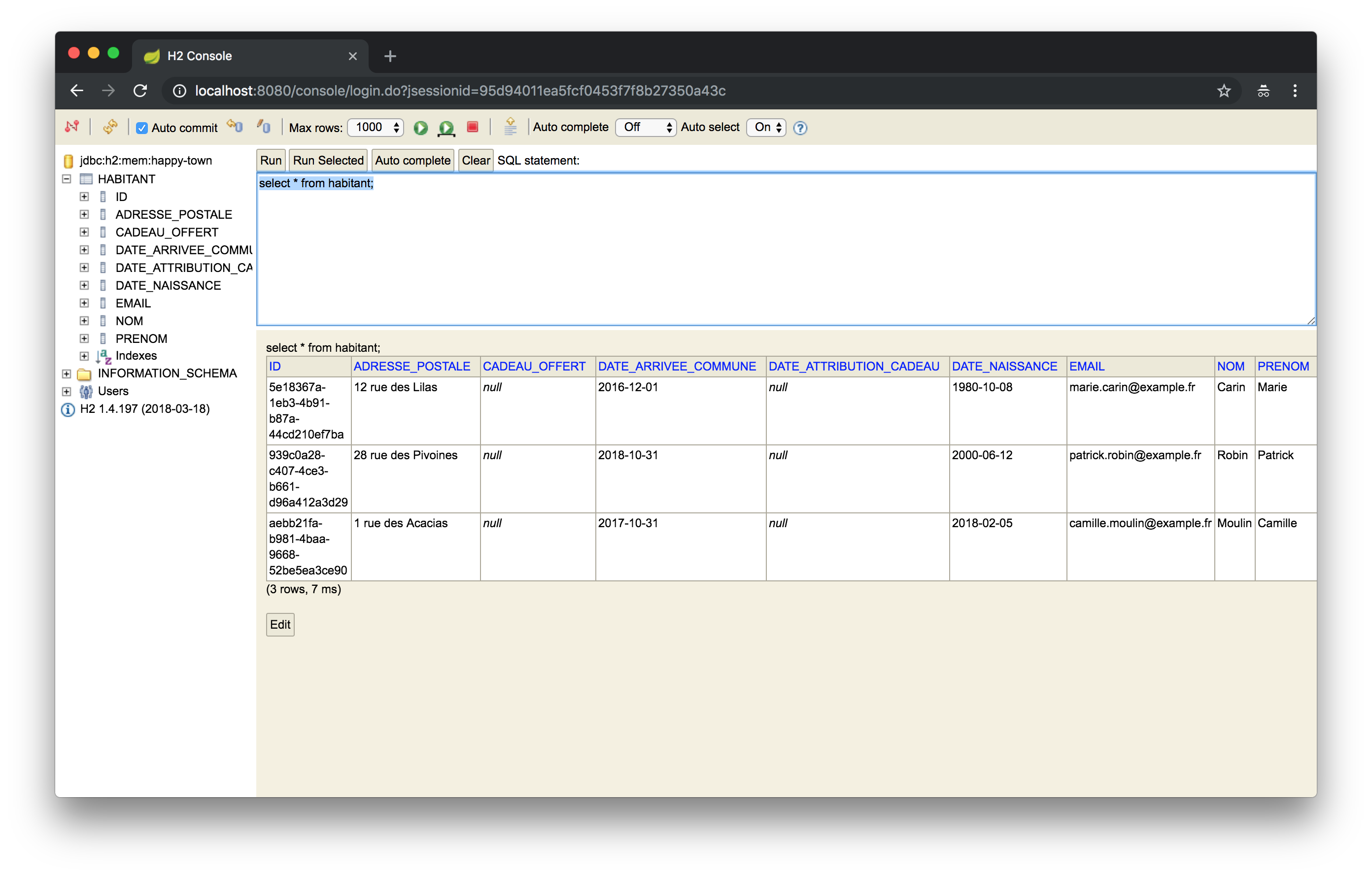Open the command history icon
Screen dimensions: 1372x876
[510, 127]
